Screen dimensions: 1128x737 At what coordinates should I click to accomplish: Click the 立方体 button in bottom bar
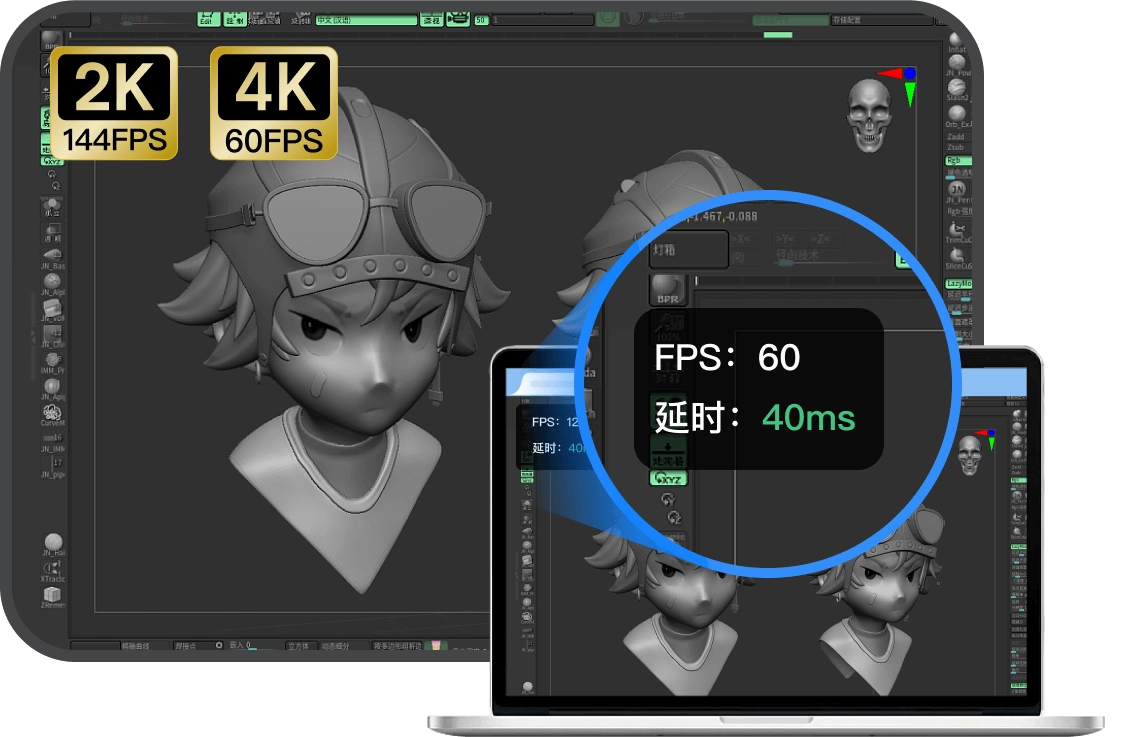tap(302, 645)
